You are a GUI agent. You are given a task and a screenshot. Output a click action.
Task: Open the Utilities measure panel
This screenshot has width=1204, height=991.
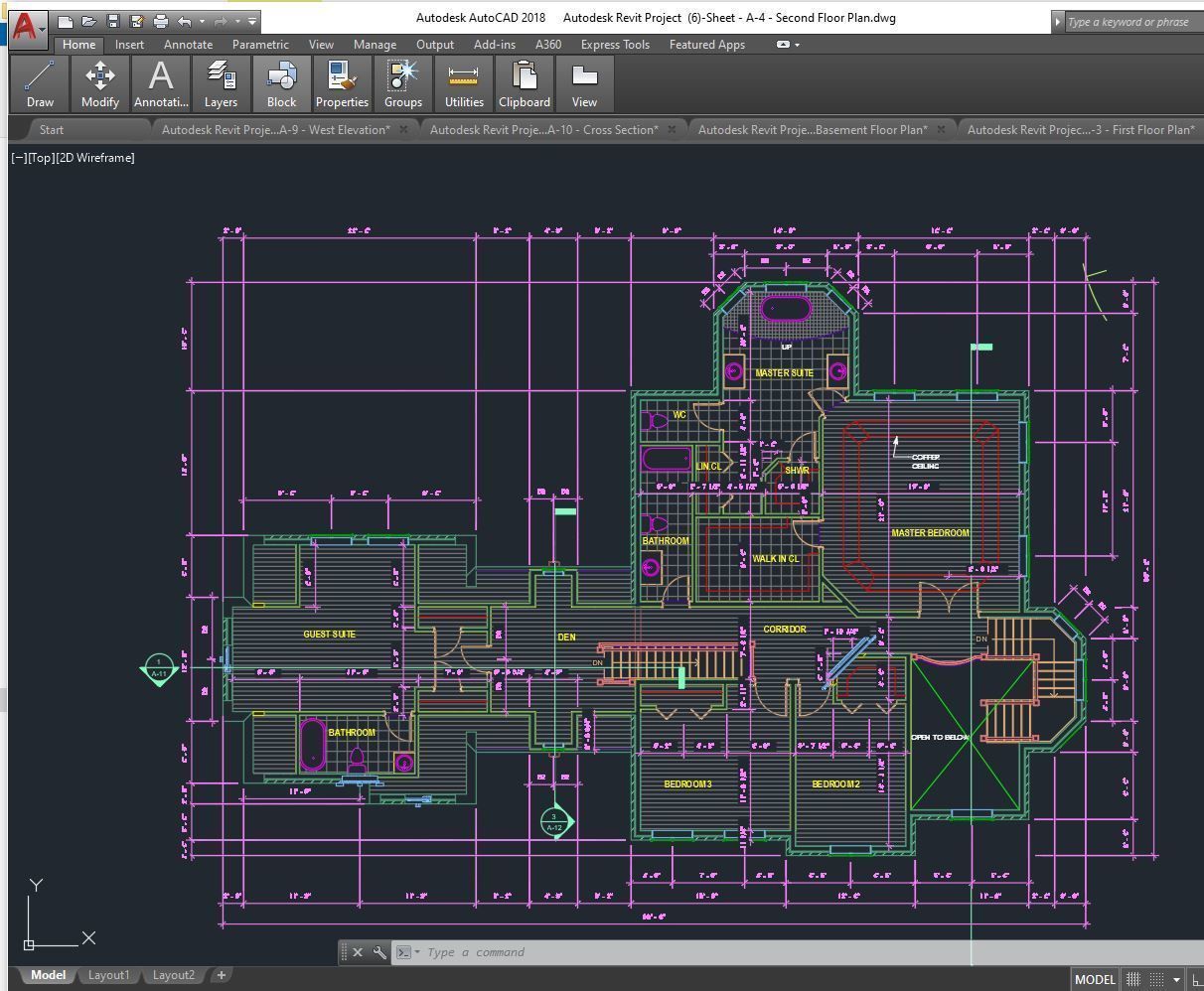click(464, 83)
